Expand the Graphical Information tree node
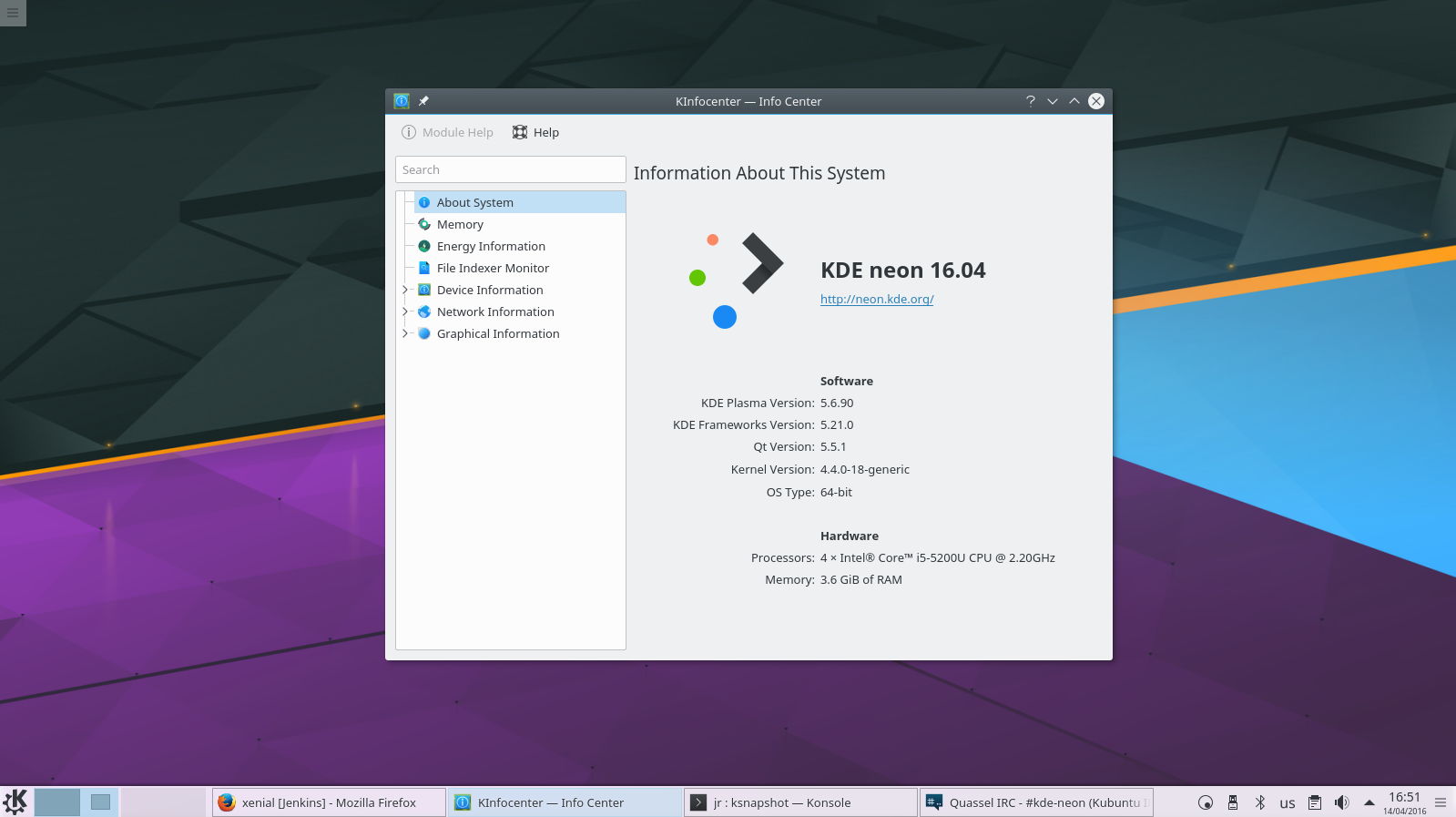 point(405,333)
